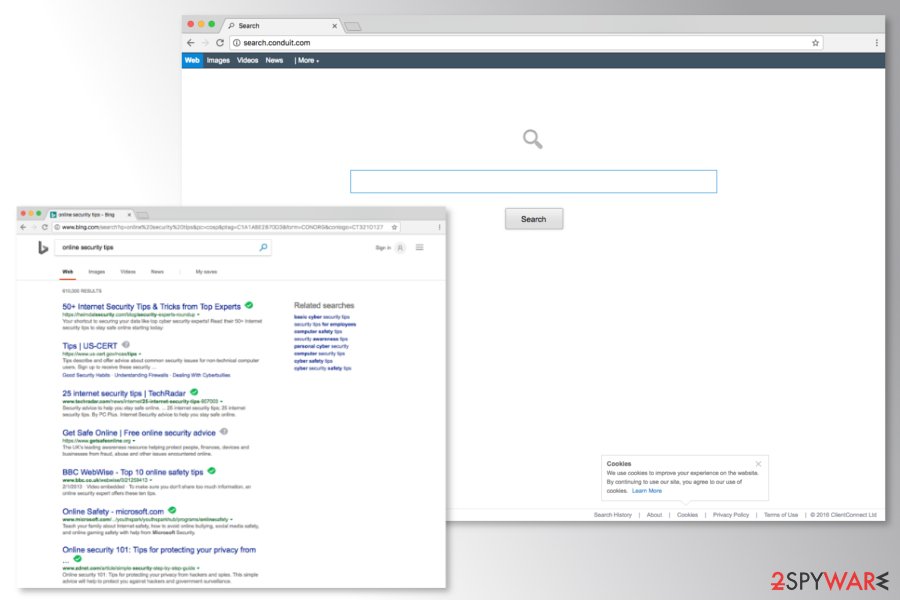This screenshot has width=900, height=601.
Task: Click the Search button on Conduit page
Action: pos(534,219)
